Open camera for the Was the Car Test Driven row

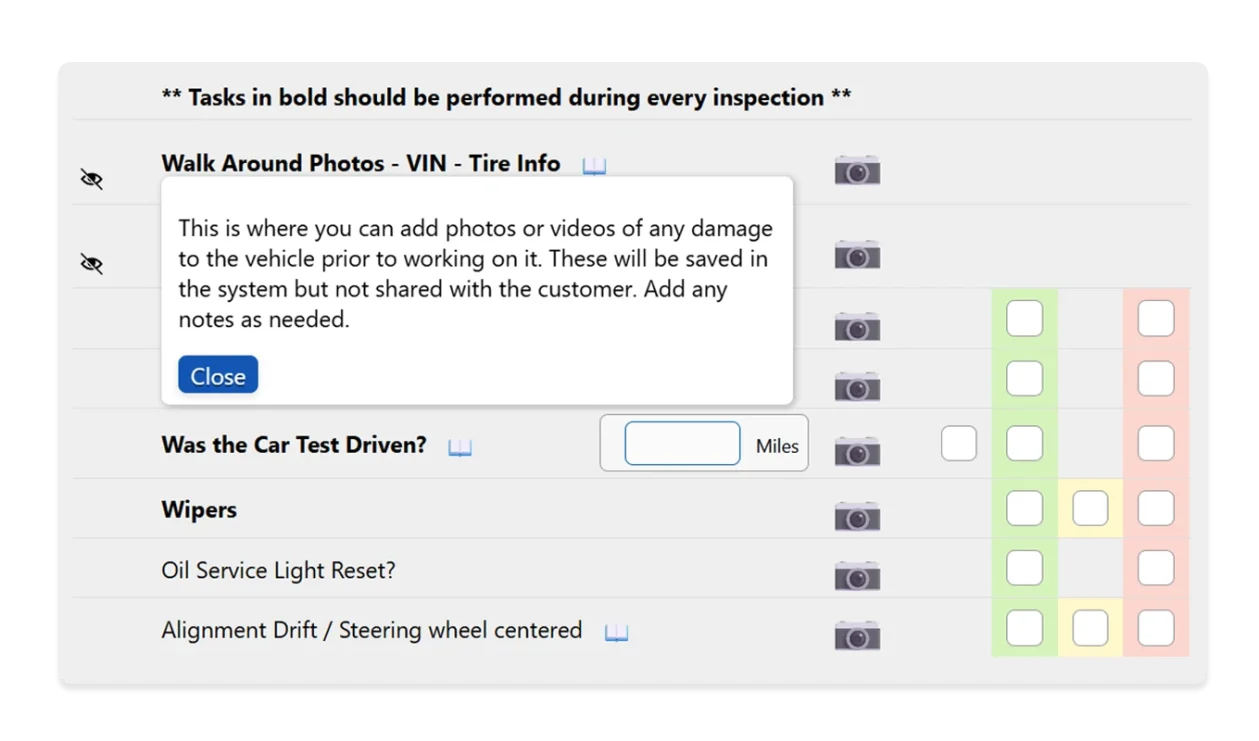click(x=856, y=451)
